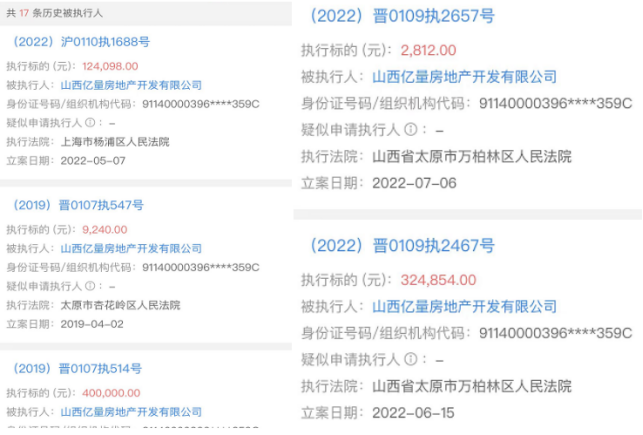The height and width of the screenshot is (435, 643).
Task: Open case link (2022)晋0109执2467号
Action: point(402,246)
